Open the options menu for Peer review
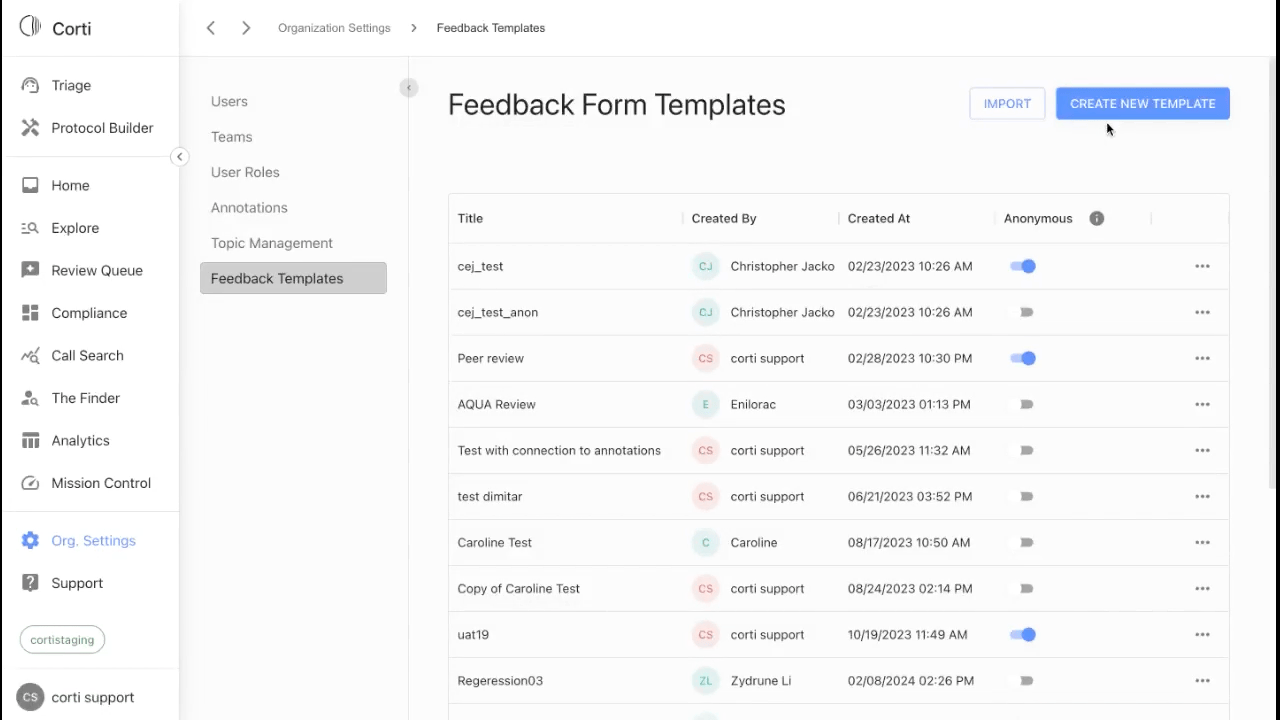The height and width of the screenshot is (720, 1280). coord(1202,359)
